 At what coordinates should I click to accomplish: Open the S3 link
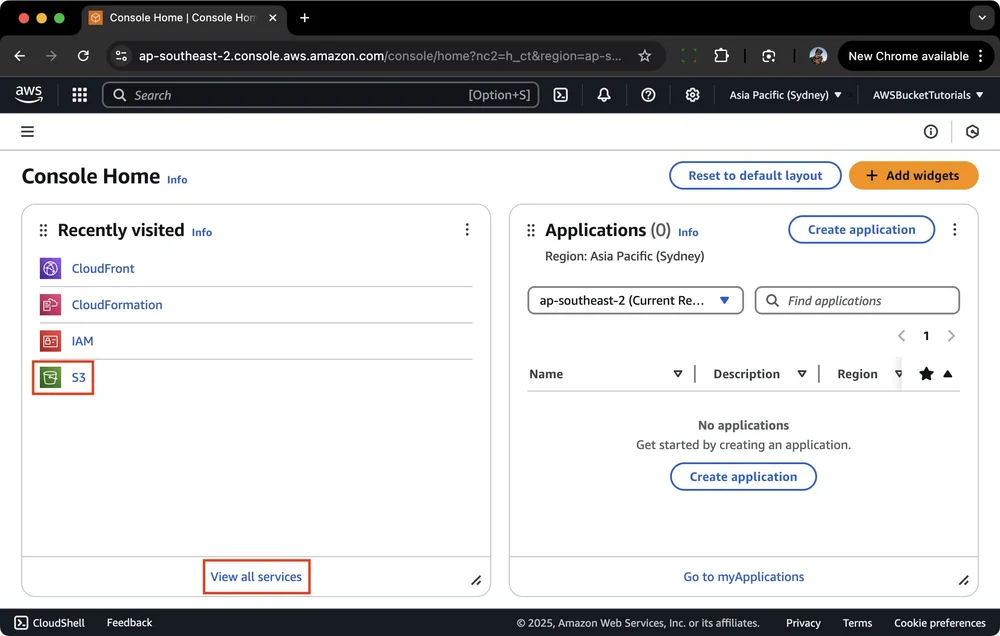78,378
